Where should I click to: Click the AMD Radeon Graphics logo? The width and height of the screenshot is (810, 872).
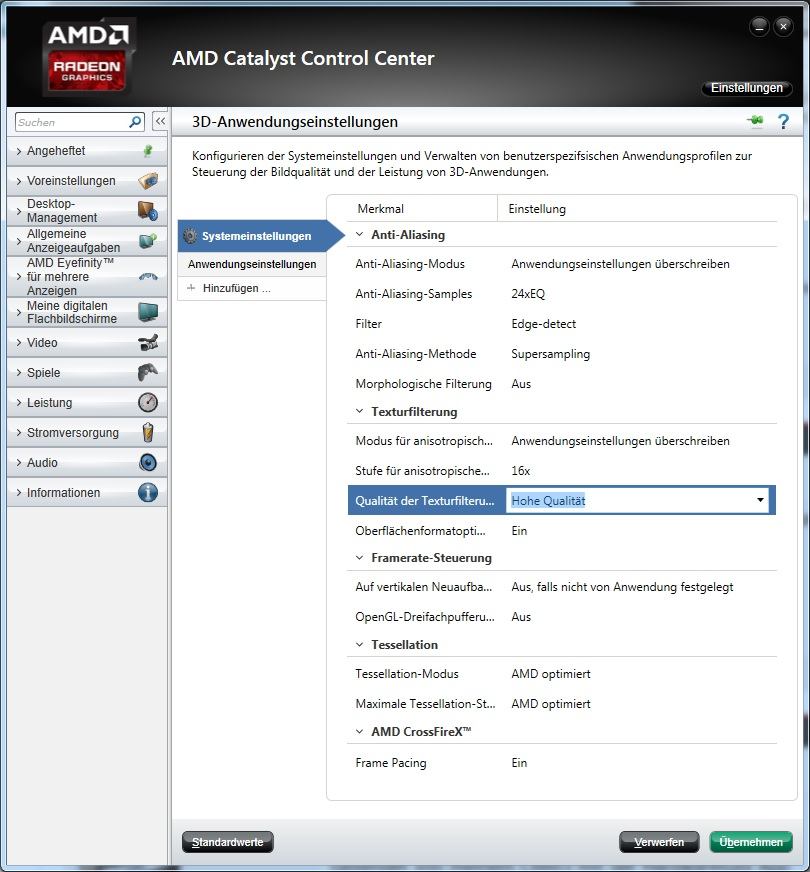coord(88,57)
